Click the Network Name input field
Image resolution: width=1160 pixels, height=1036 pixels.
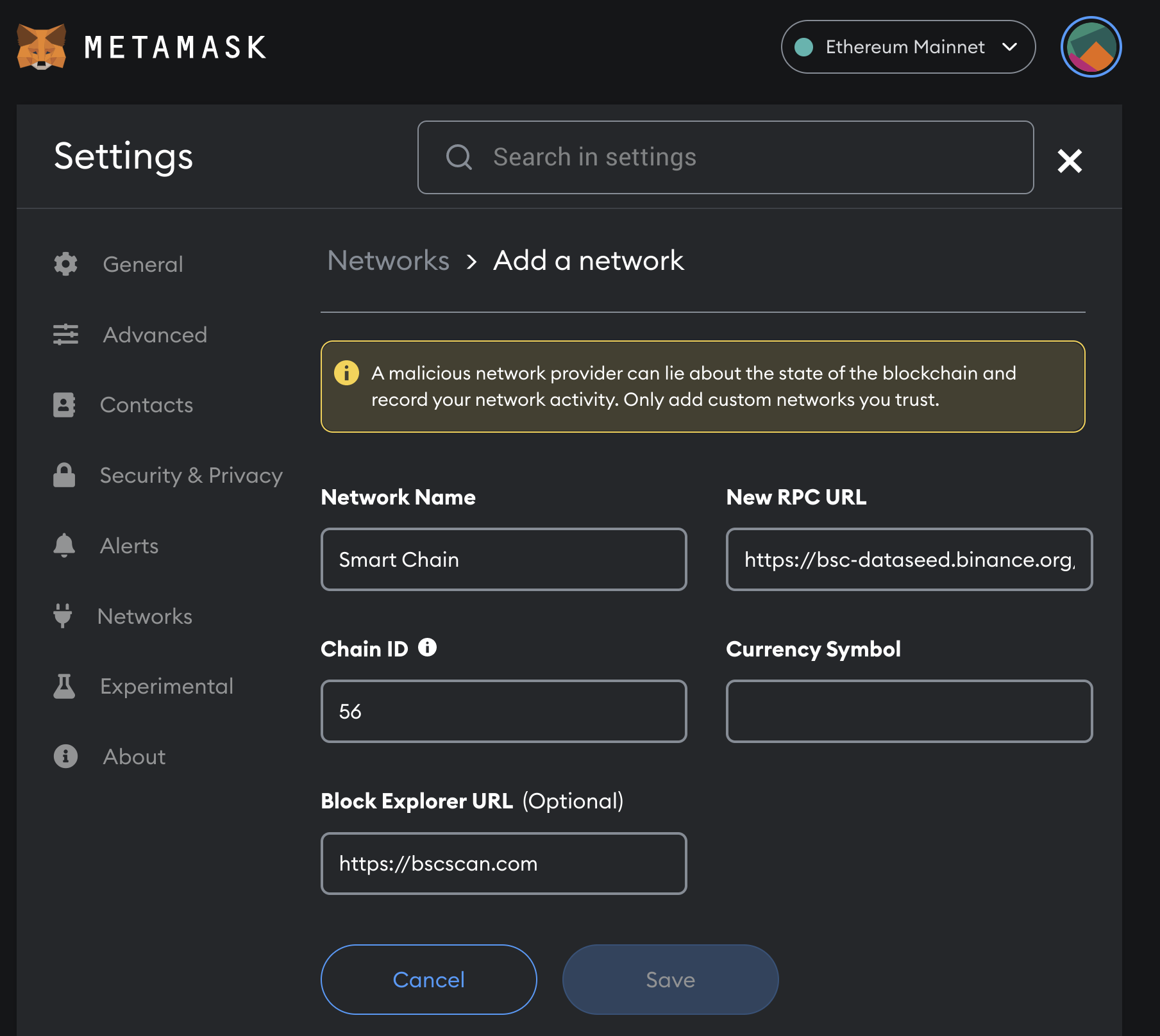504,559
